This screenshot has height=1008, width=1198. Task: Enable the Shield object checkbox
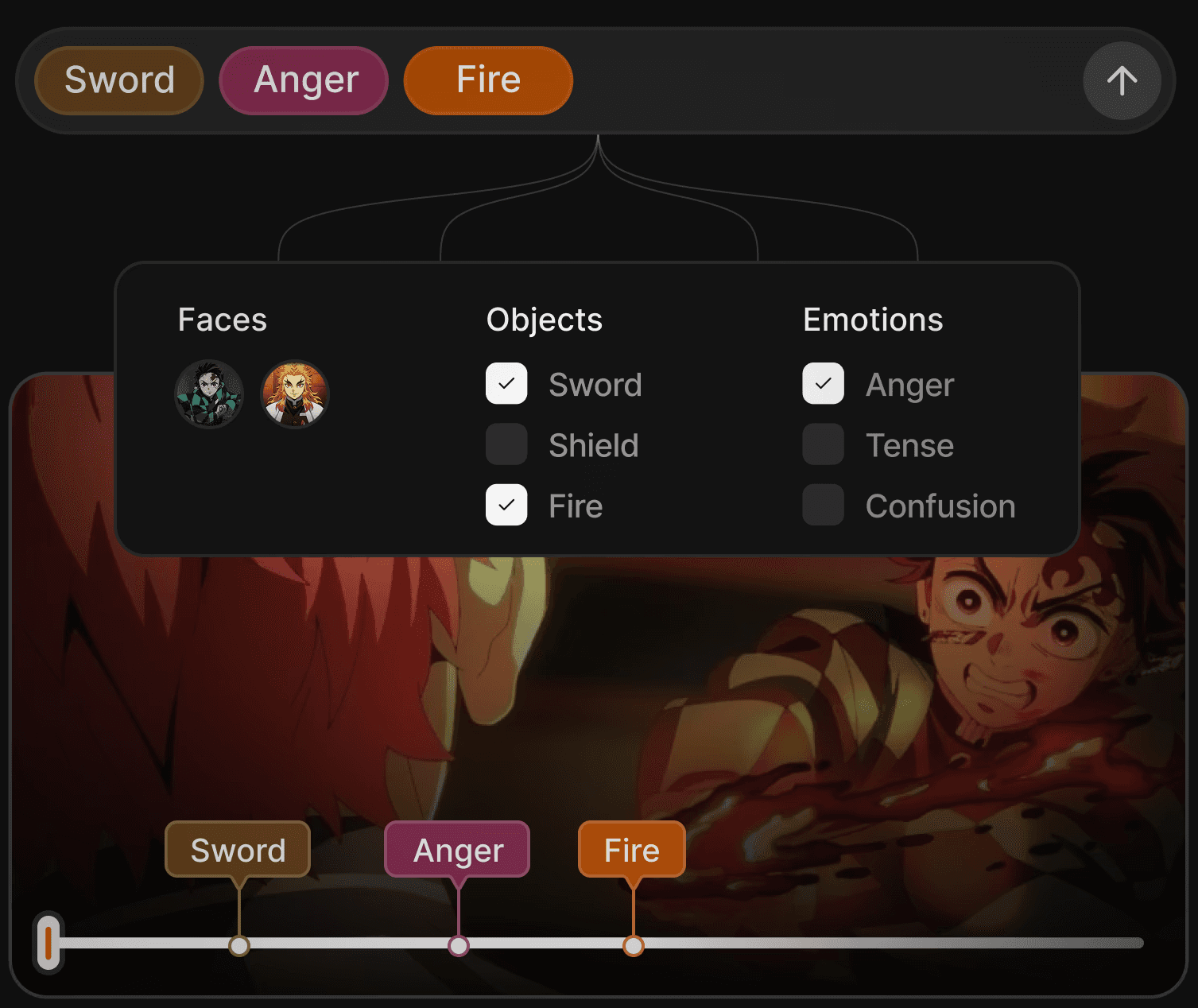[x=506, y=444]
